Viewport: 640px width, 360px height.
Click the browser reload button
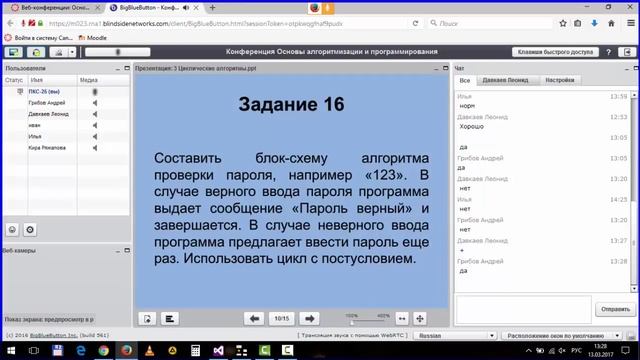(416, 23)
